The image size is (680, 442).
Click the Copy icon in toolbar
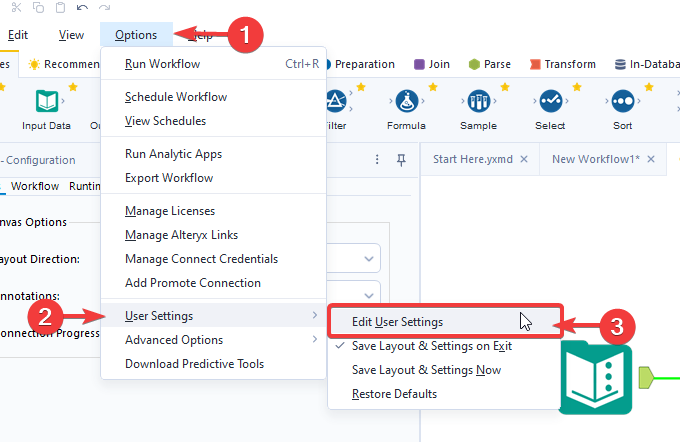coord(39,7)
